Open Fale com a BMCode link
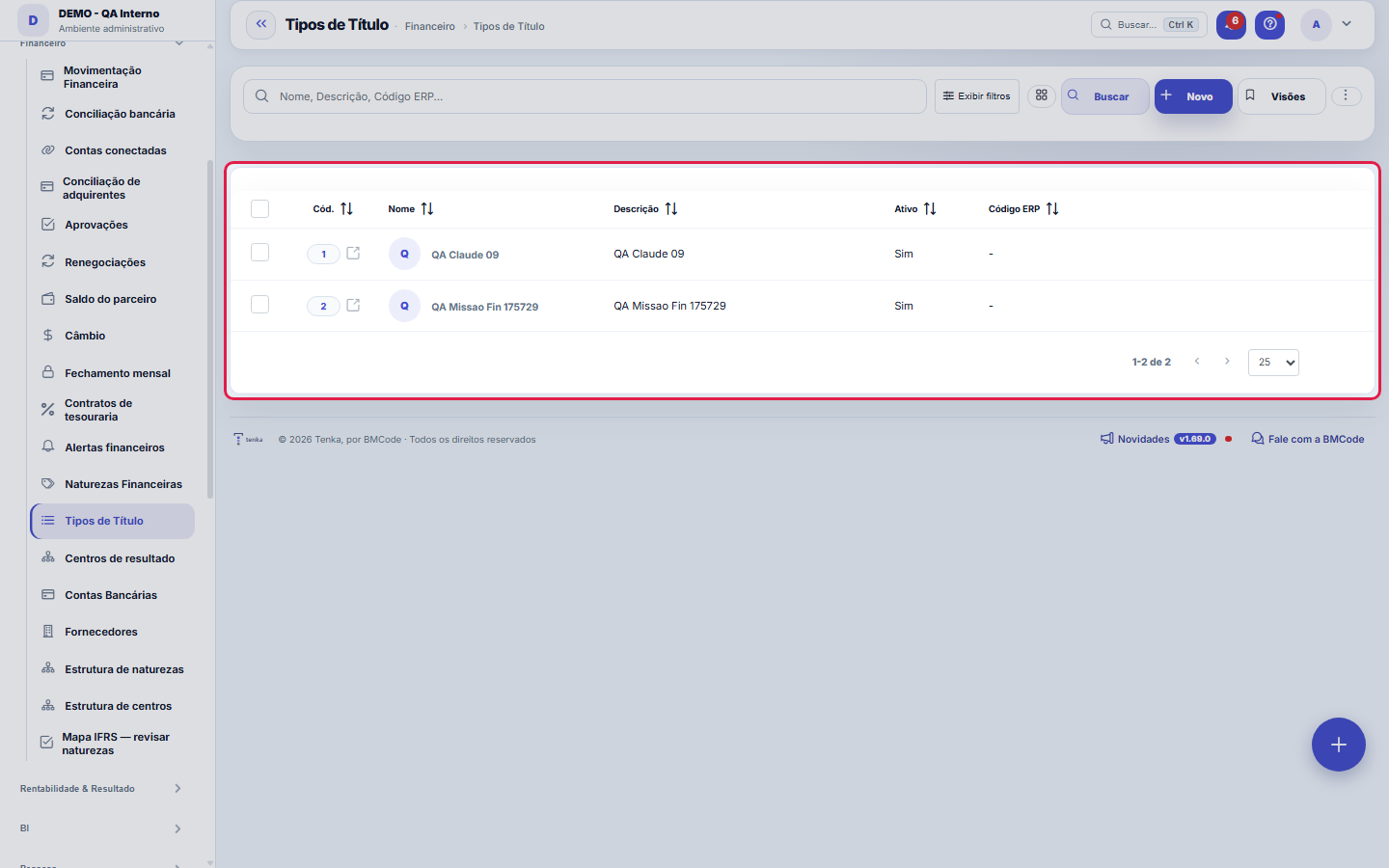This screenshot has height=868, width=1389. [1308, 439]
